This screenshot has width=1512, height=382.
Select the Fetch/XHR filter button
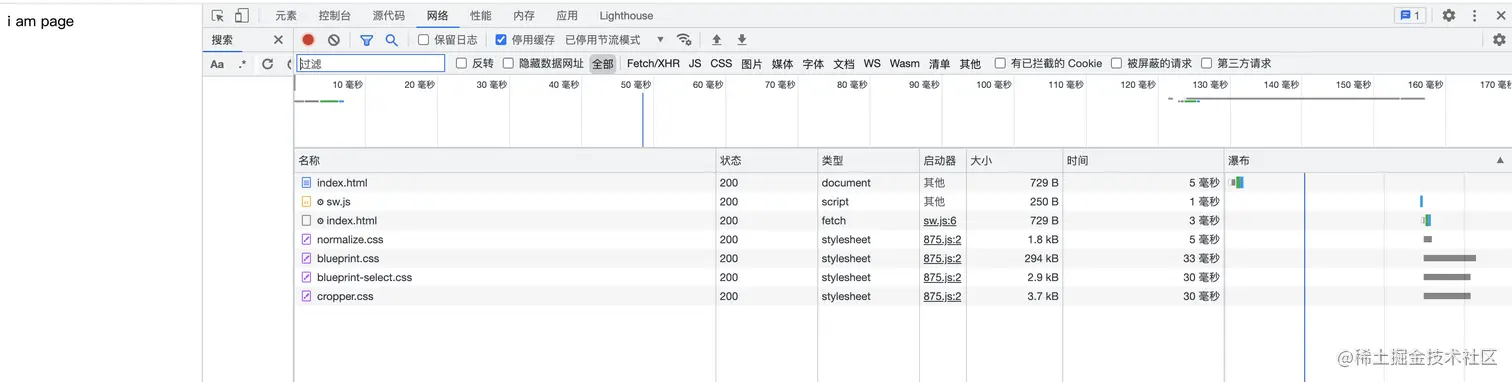[653, 63]
